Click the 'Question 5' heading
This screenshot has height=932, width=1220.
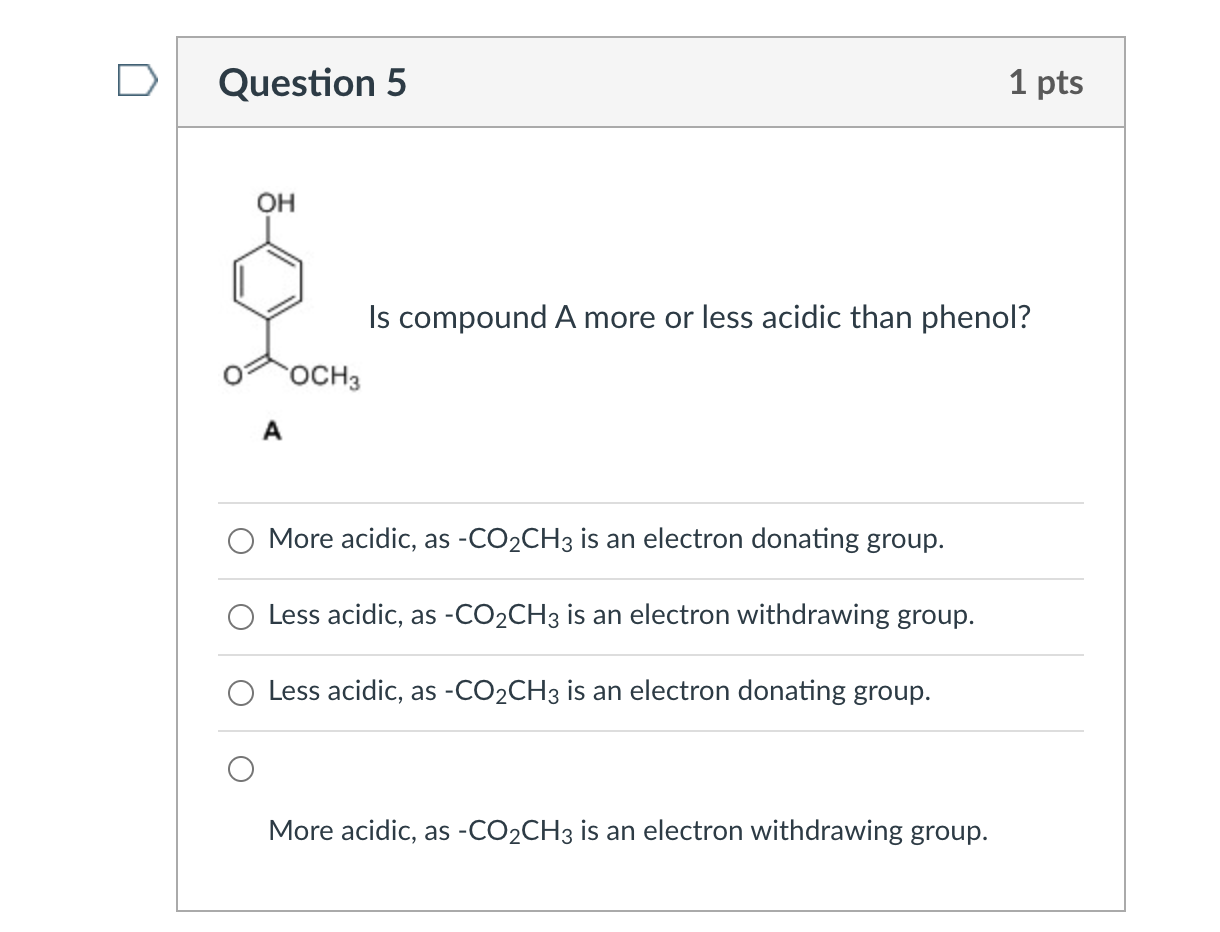click(x=312, y=82)
